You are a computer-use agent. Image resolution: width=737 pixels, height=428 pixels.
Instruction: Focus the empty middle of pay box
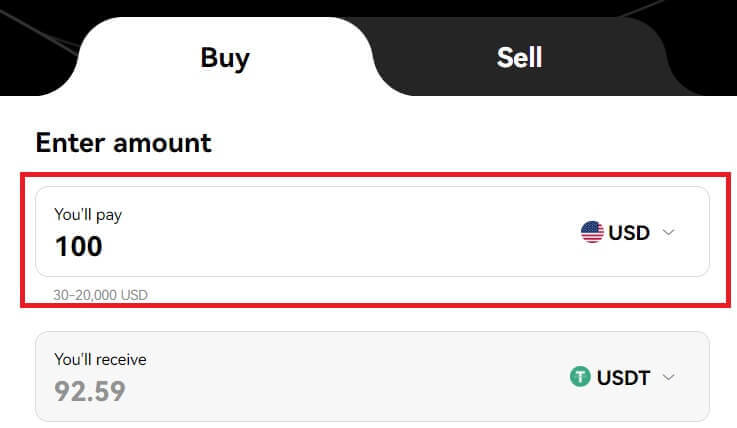pos(340,232)
